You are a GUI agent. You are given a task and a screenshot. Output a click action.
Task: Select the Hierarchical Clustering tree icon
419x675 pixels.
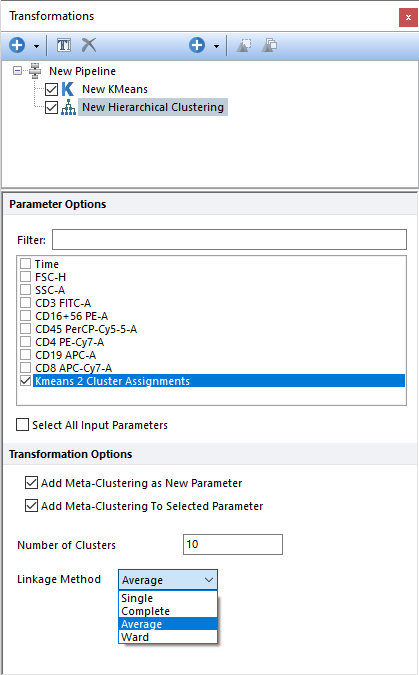coord(68,107)
